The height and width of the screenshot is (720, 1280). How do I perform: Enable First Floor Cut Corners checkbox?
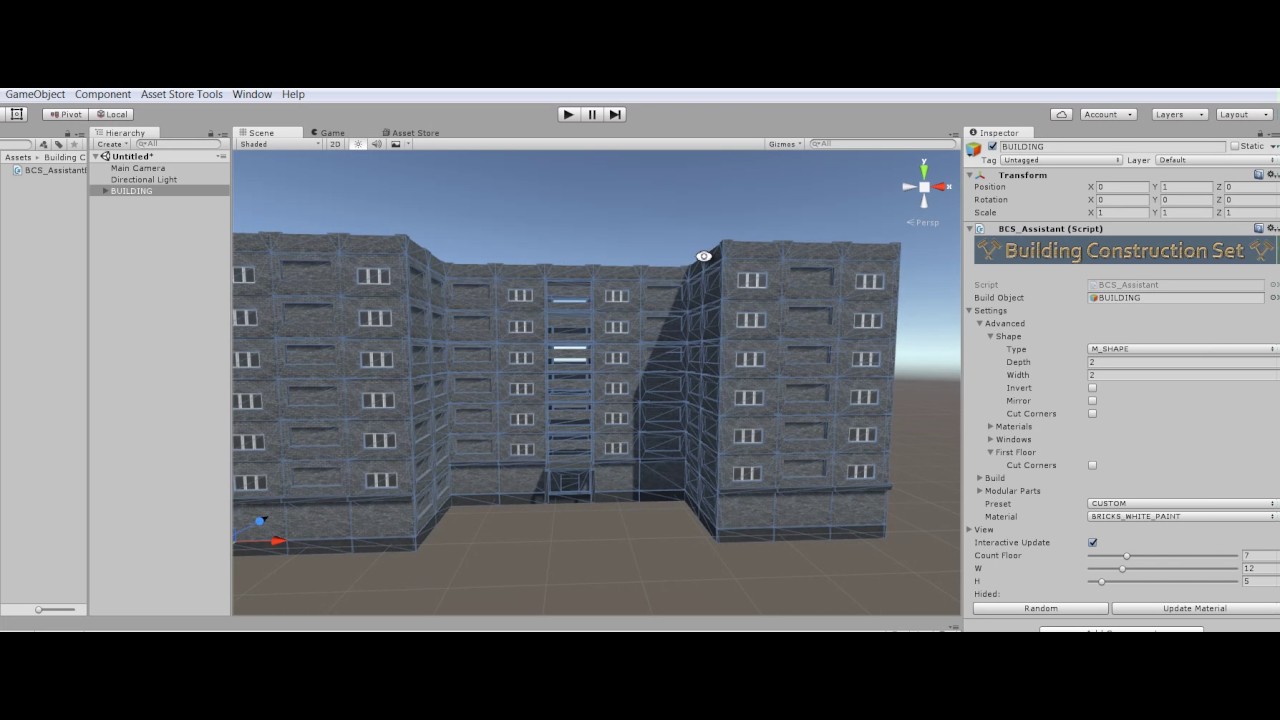(x=1092, y=465)
